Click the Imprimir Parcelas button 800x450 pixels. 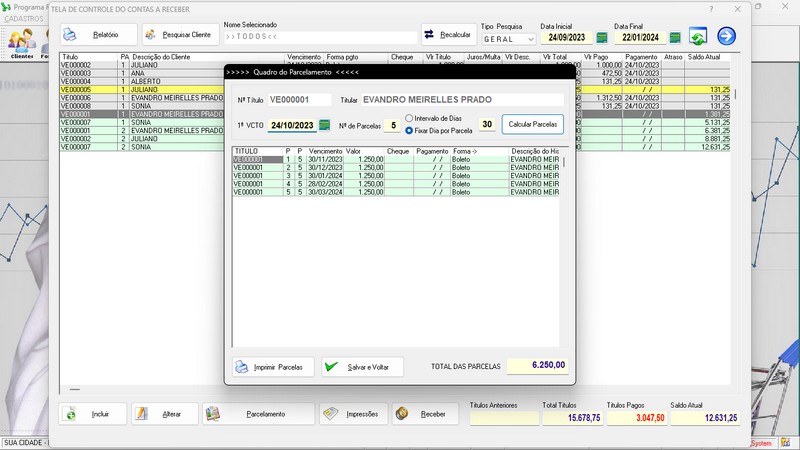tap(268, 367)
